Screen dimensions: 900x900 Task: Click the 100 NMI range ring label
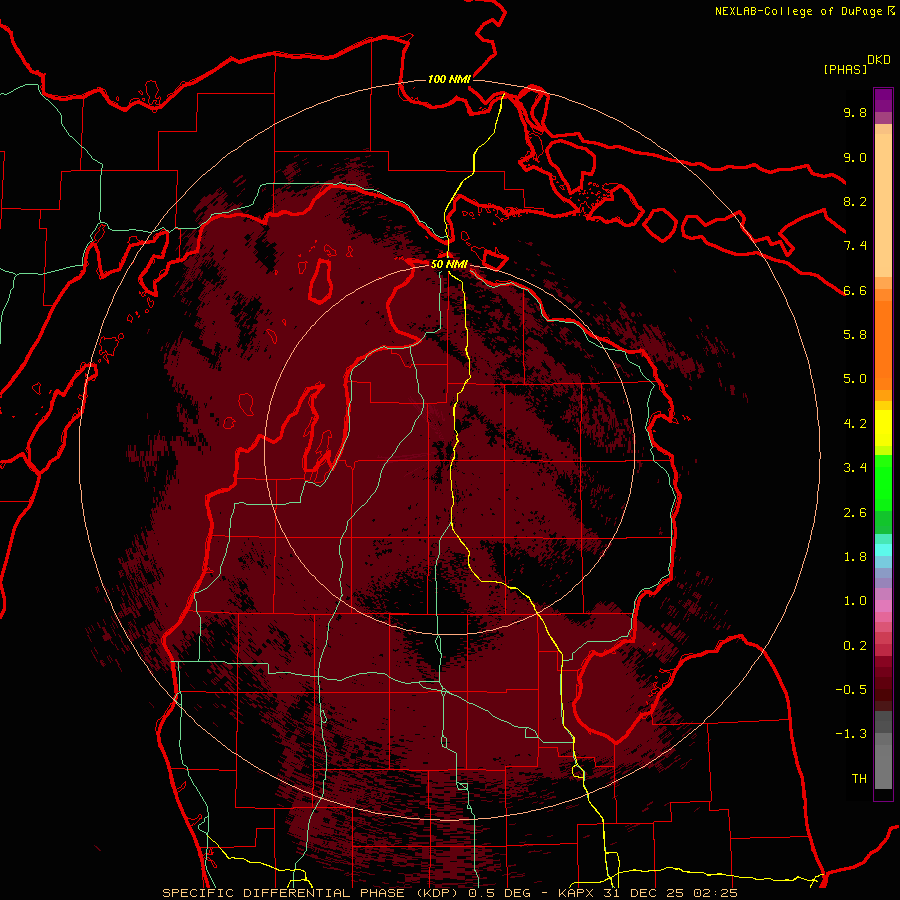[449, 79]
